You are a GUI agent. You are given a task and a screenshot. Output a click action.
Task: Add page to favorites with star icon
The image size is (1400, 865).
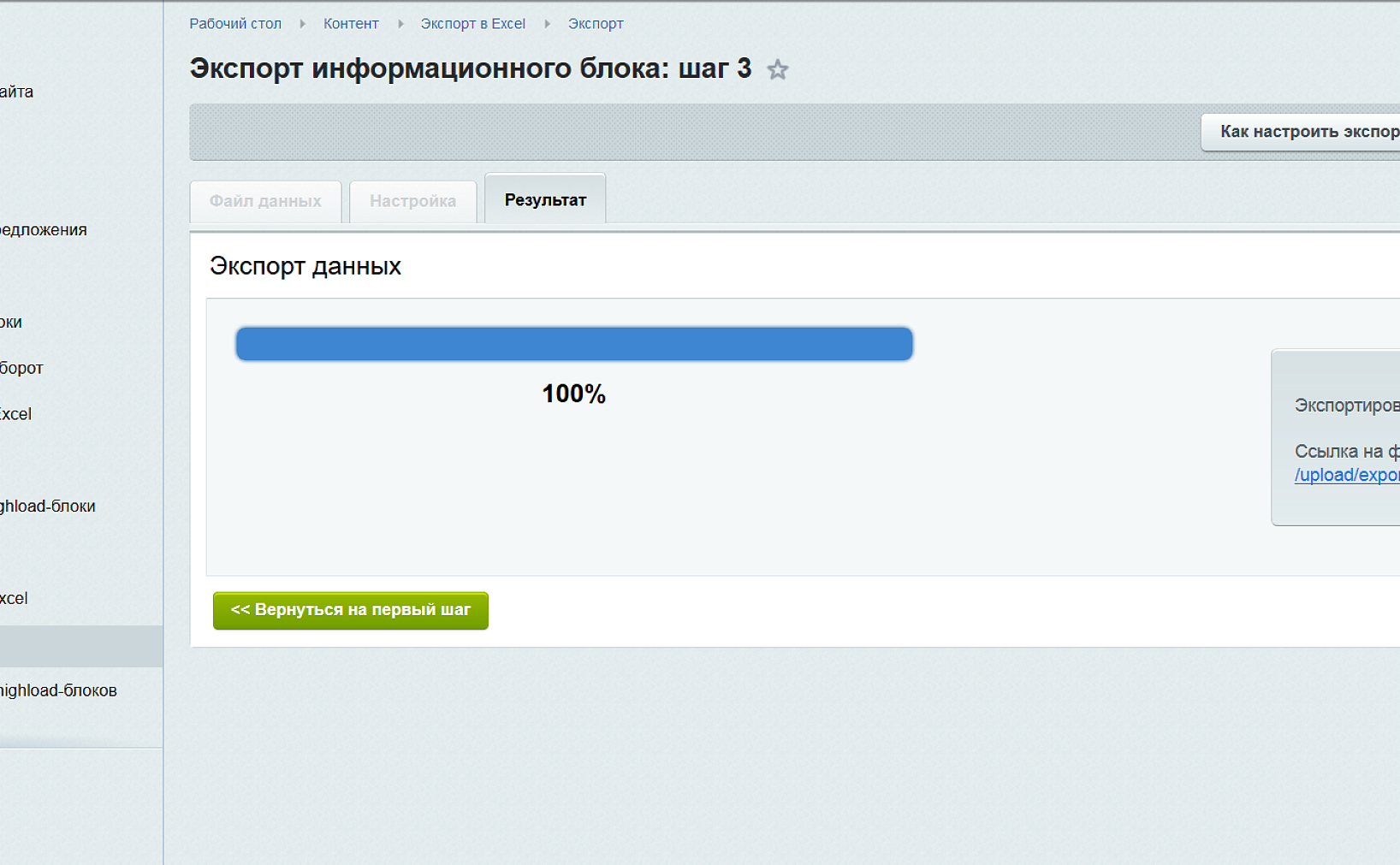(777, 69)
